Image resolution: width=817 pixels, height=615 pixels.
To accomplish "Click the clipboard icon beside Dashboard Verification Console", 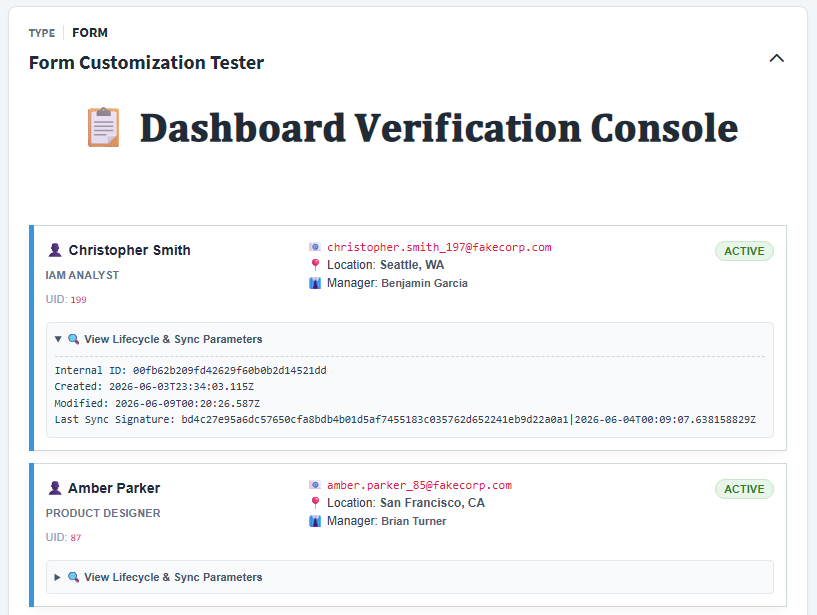I will coord(104,127).
